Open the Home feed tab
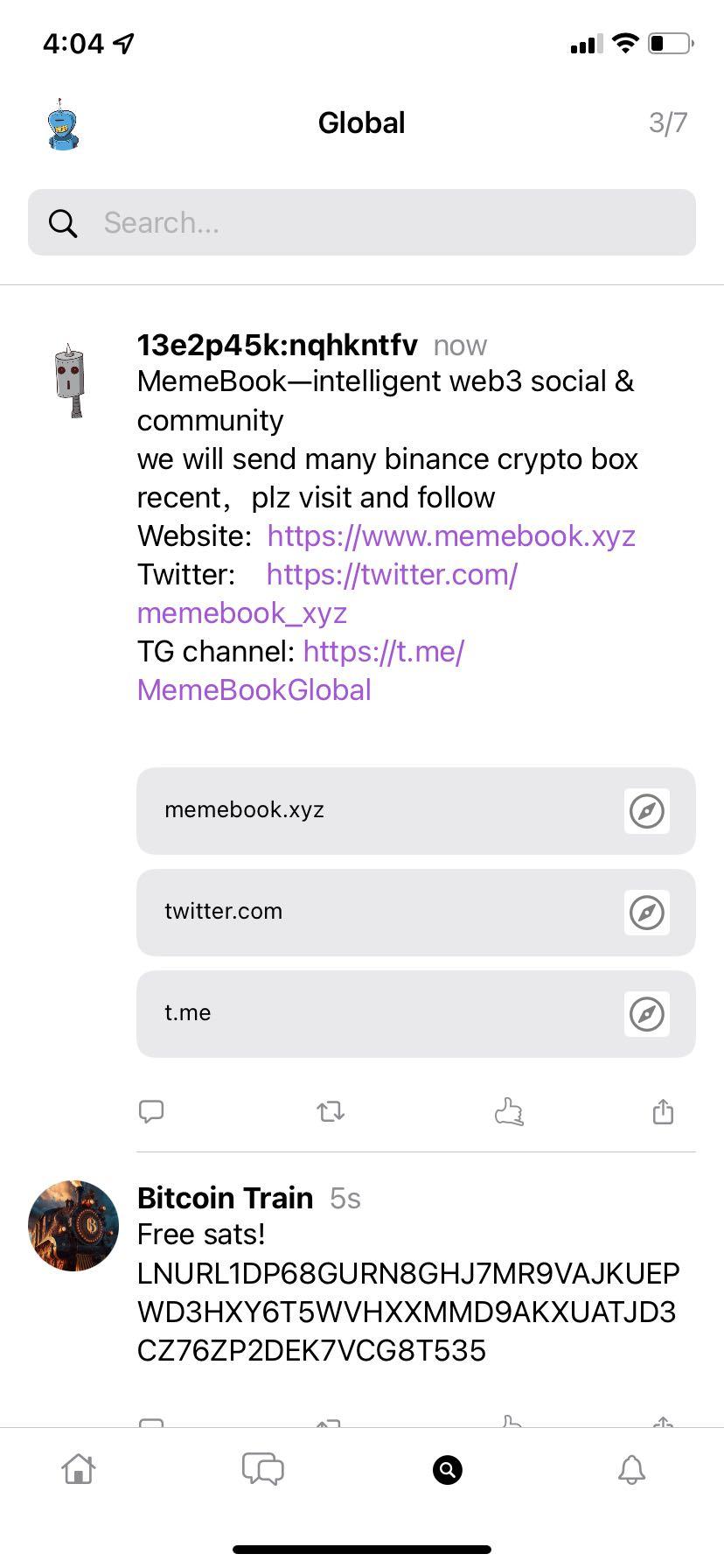724x1568 pixels. click(x=79, y=1468)
